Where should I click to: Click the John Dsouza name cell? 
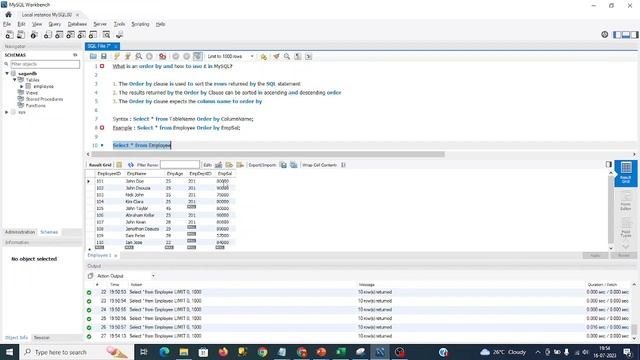[138, 188]
